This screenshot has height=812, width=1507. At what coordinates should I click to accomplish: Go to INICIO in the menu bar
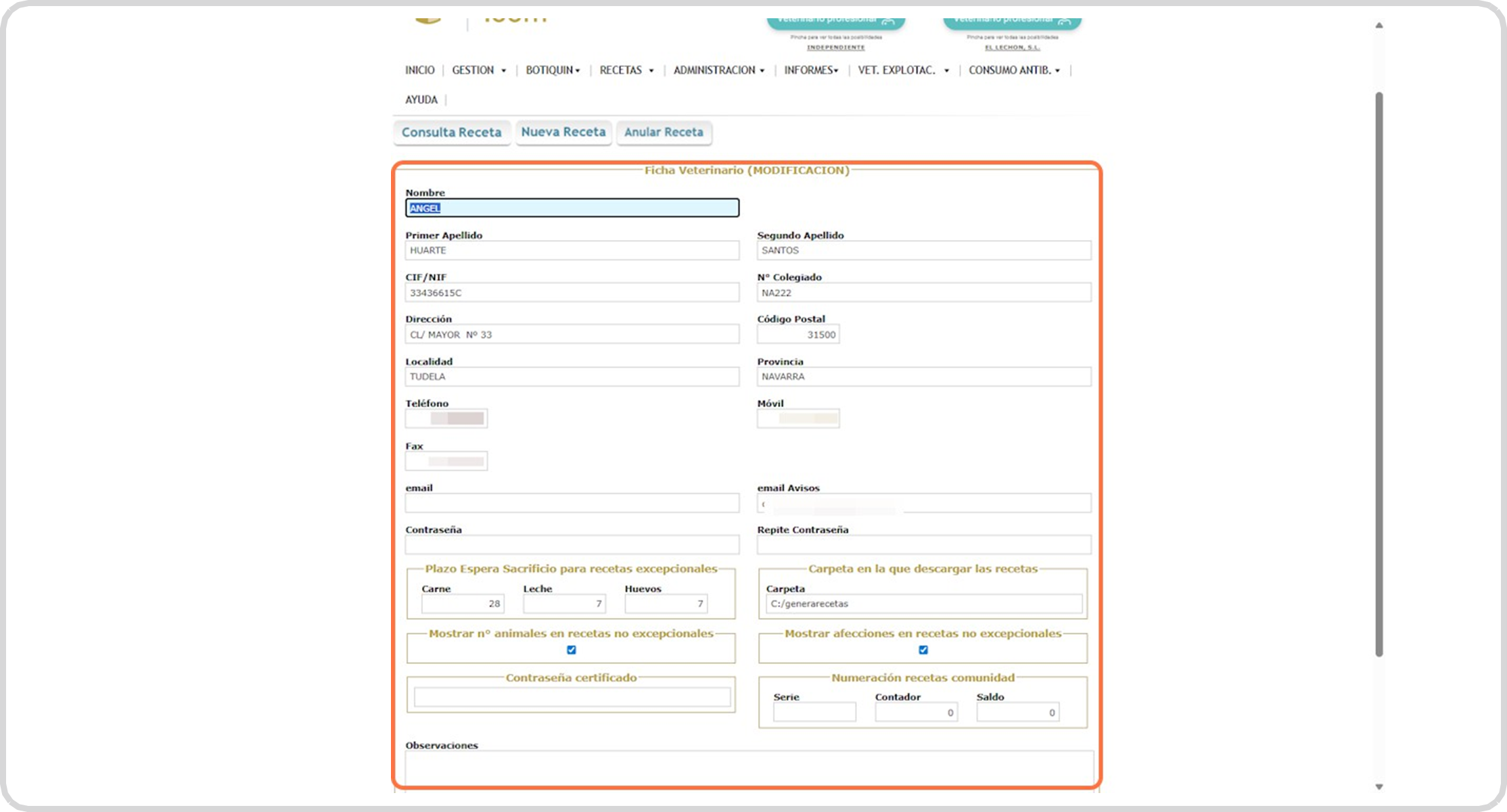[x=419, y=70]
